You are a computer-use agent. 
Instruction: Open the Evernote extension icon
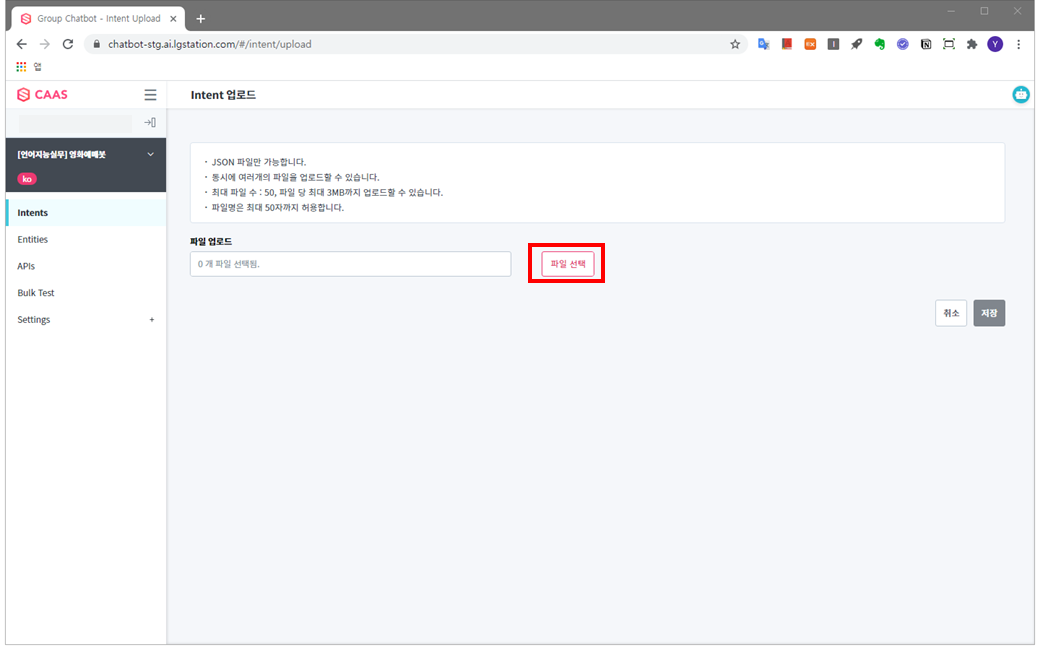pyautogui.click(x=880, y=44)
